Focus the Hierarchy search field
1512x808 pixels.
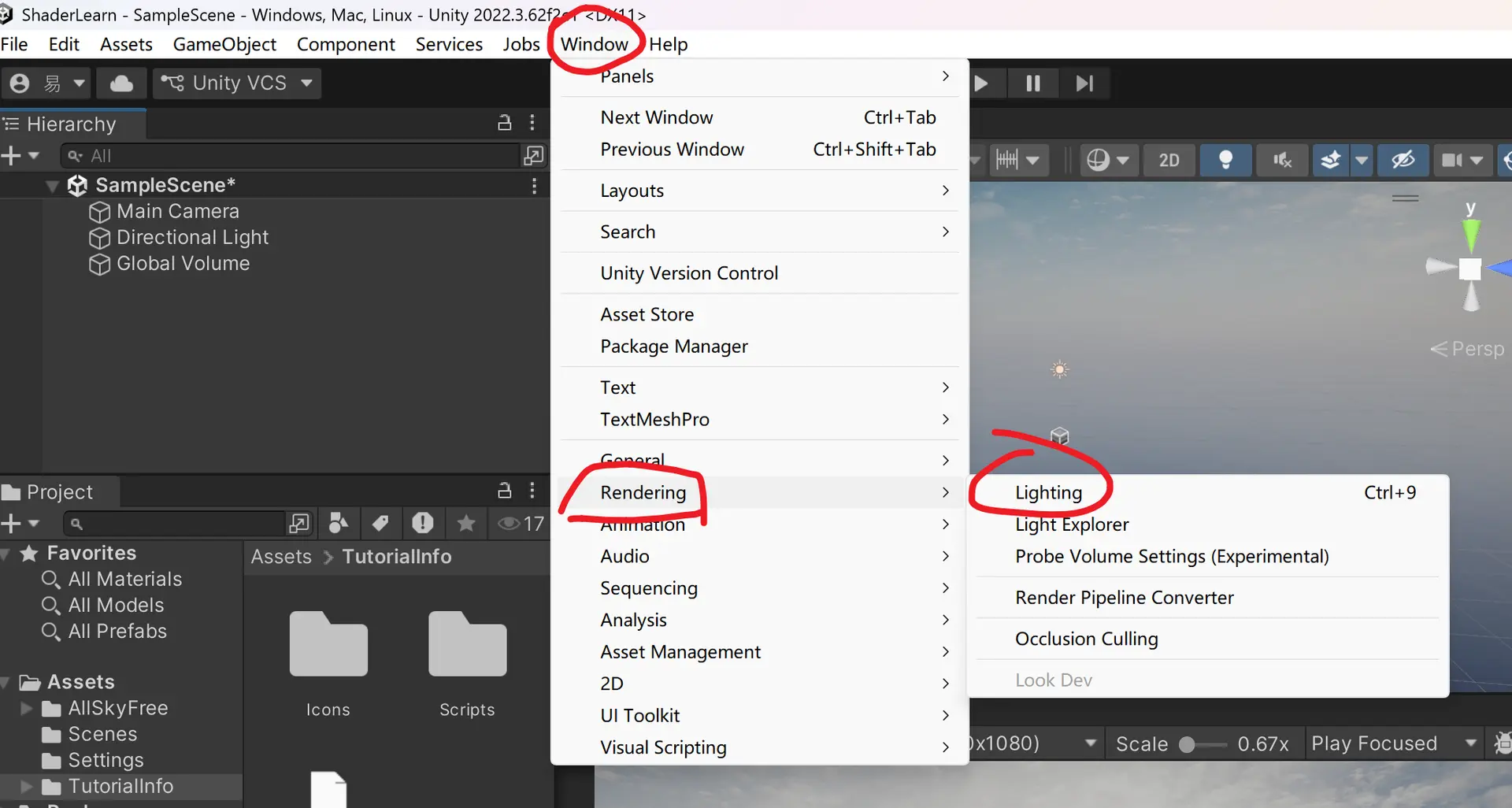(x=291, y=156)
